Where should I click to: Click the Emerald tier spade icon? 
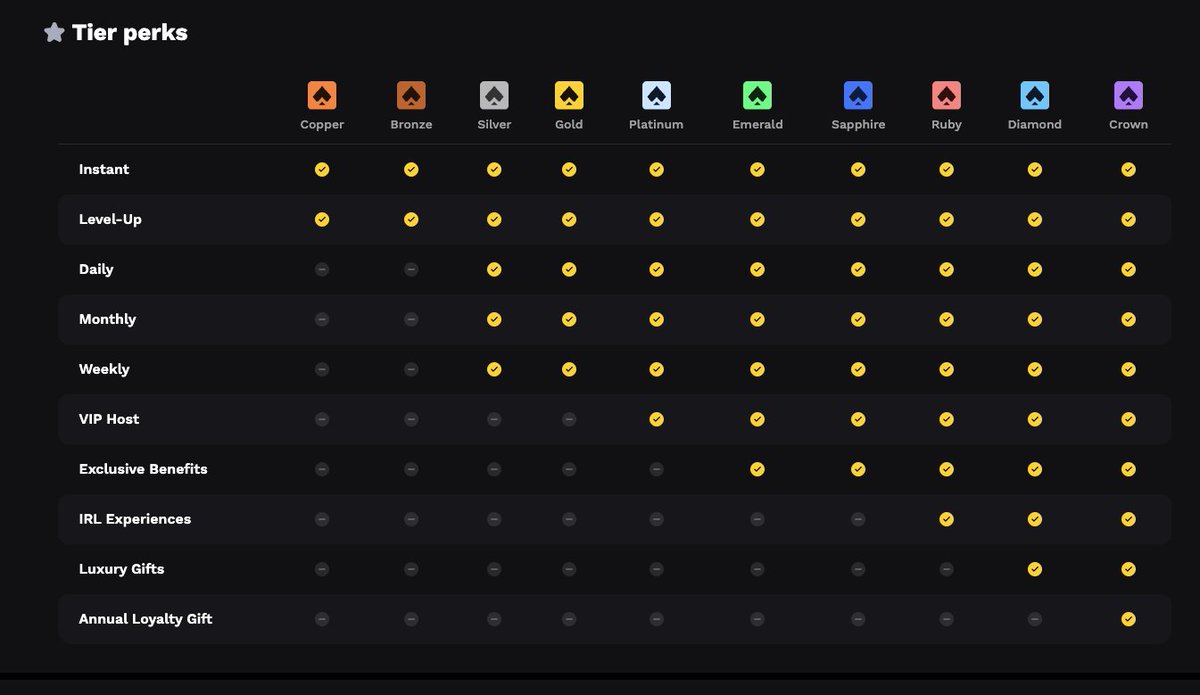click(757, 96)
